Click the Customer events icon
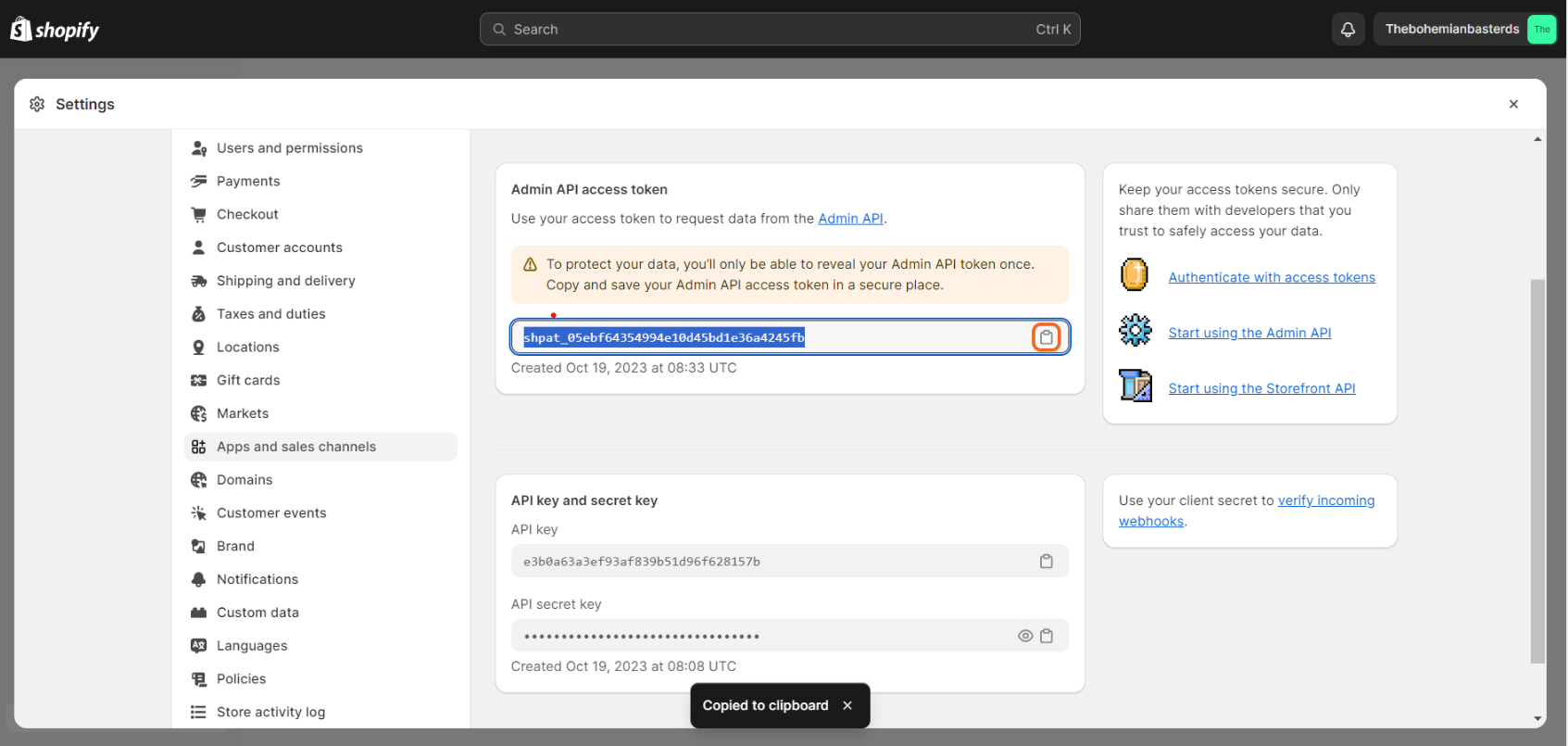 coord(198,513)
